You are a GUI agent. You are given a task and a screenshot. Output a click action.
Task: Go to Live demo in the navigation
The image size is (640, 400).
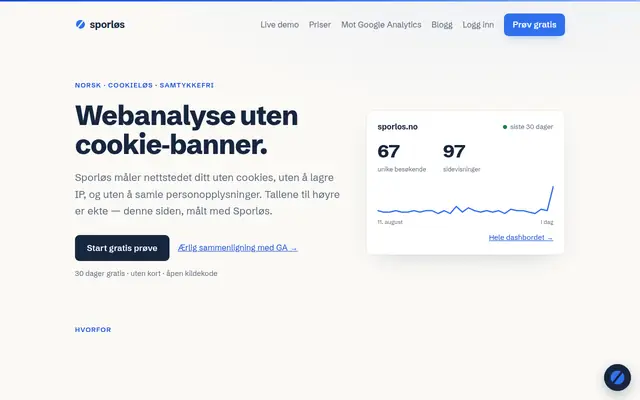[x=280, y=24]
